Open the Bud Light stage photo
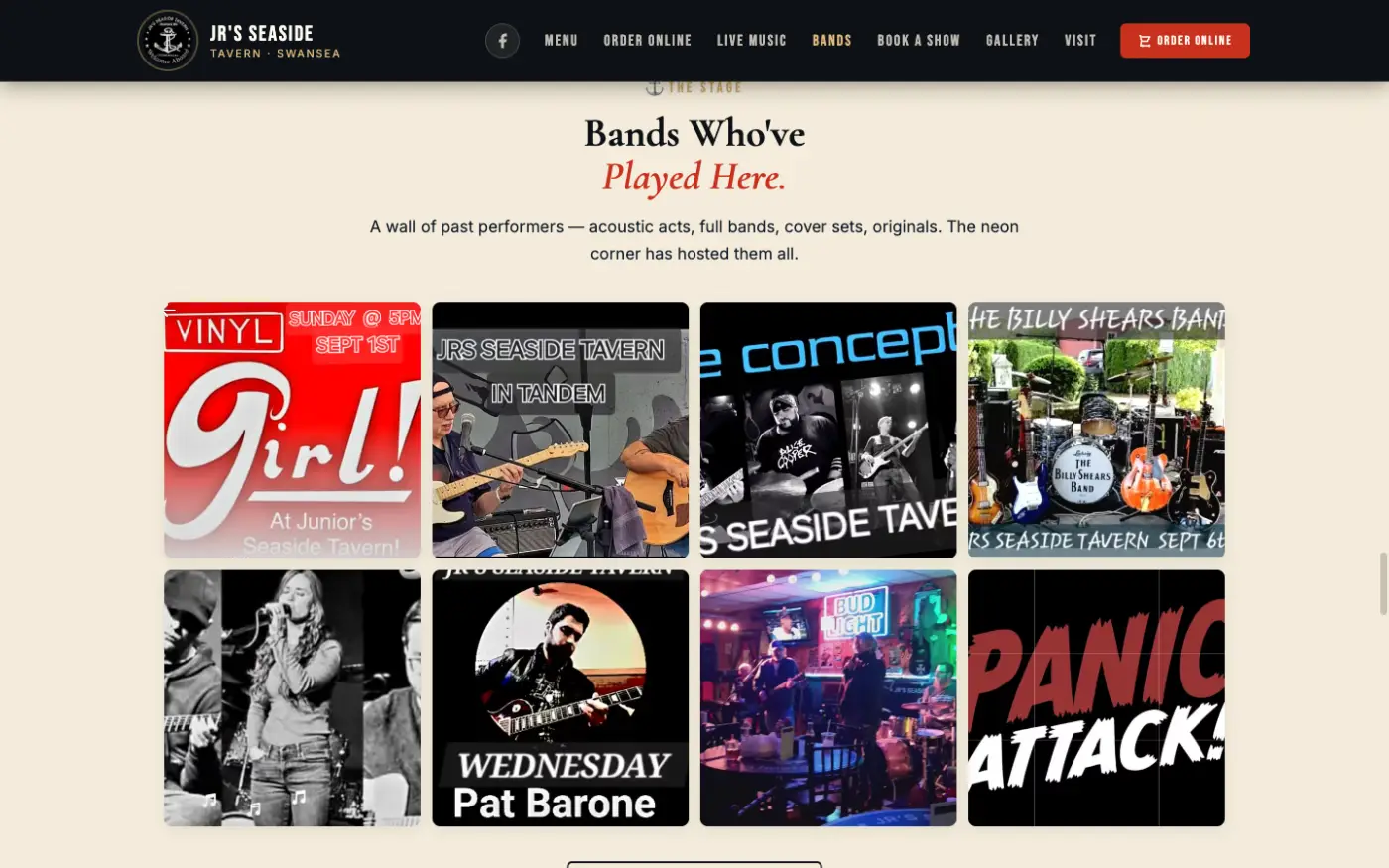 [828, 697]
